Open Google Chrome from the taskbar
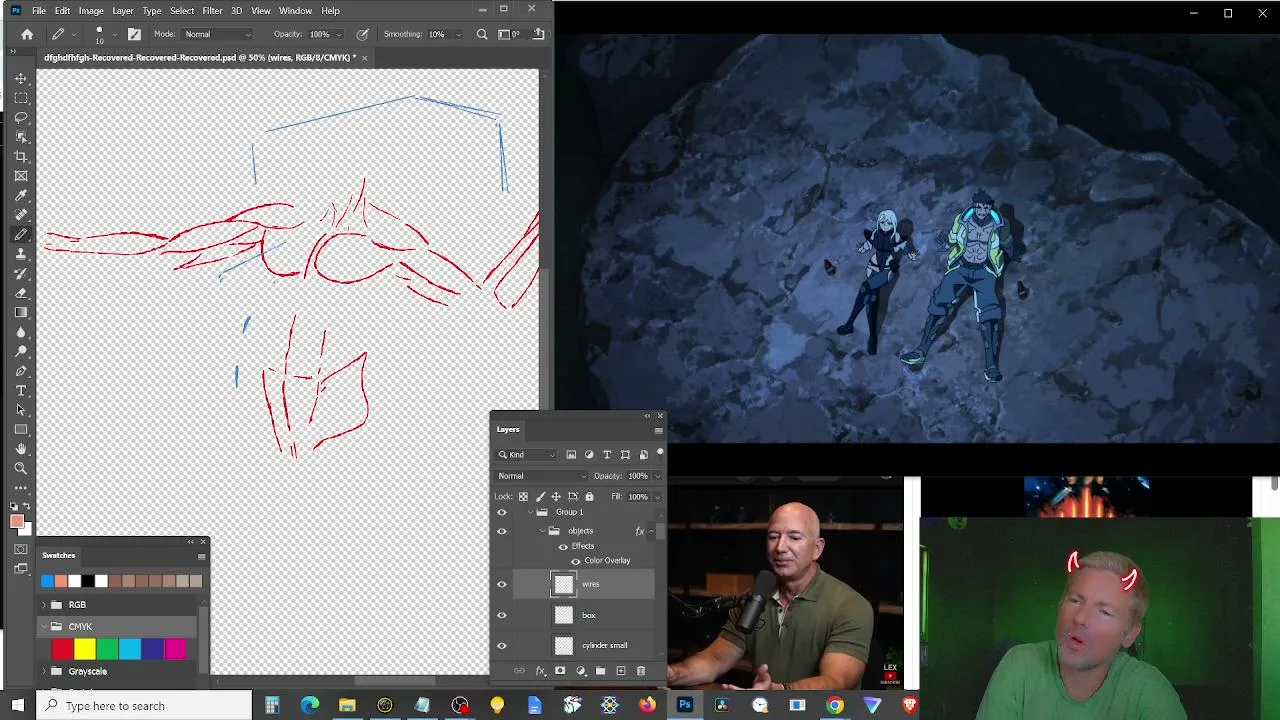The height and width of the screenshot is (720, 1280). coord(835,706)
